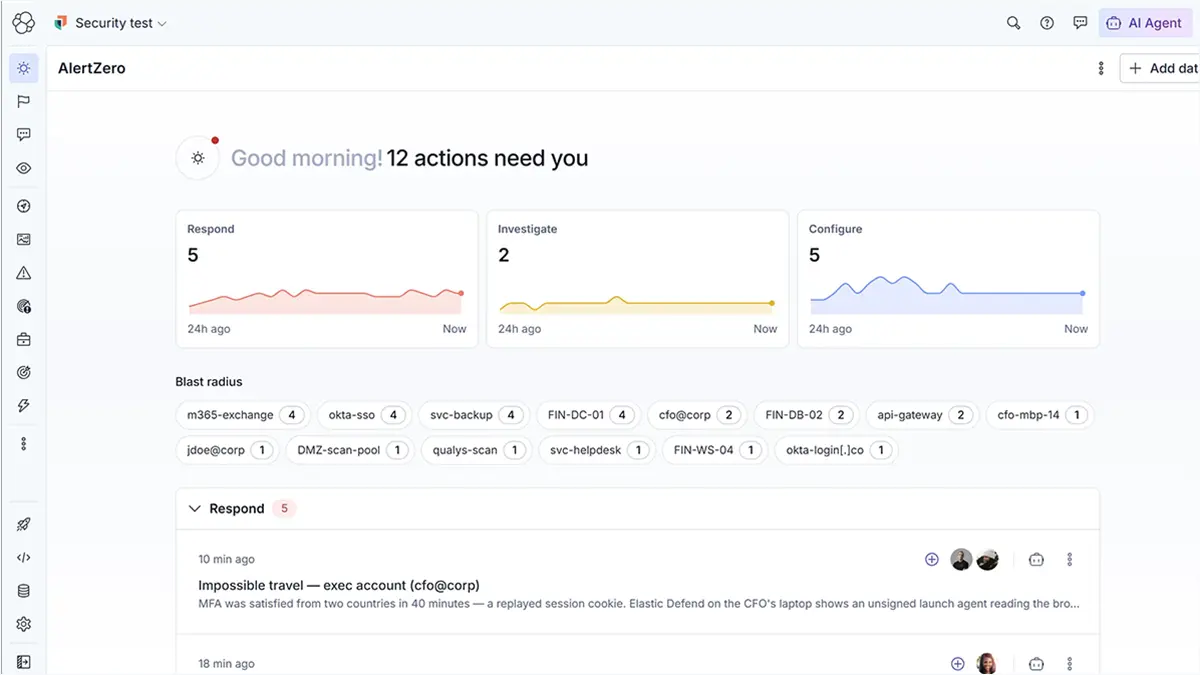Open the image-frame icon in sidebar
Screen dimensions: 1200x675
[24, 239]
